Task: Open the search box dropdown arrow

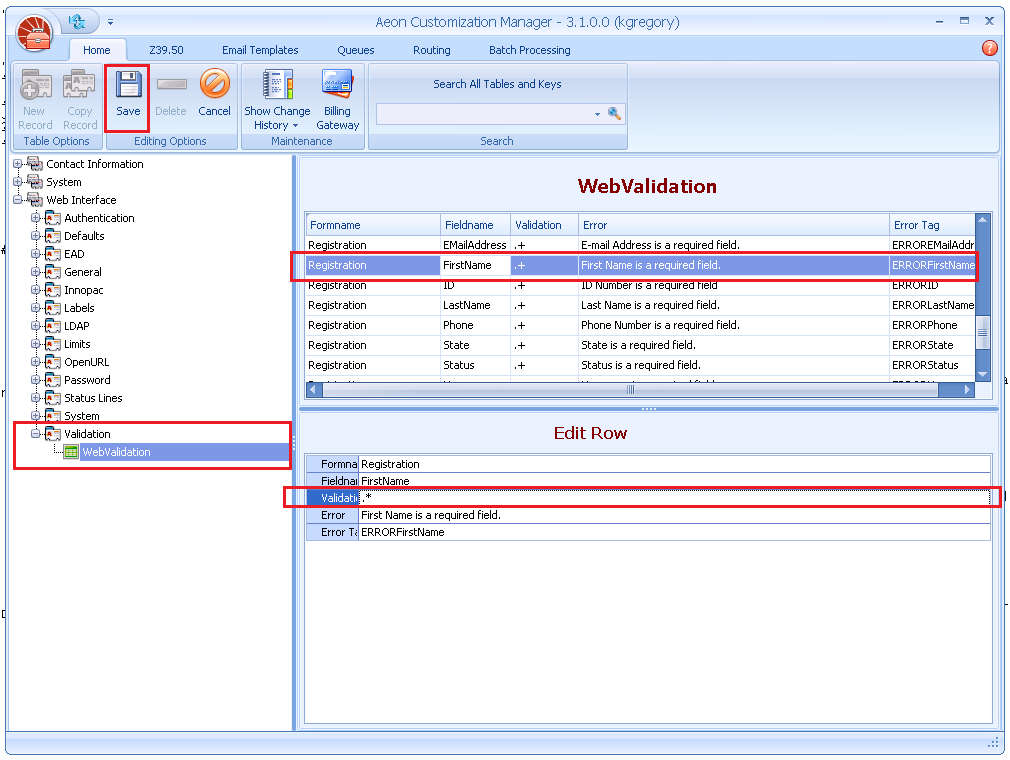Action: (x=598, y=115)
